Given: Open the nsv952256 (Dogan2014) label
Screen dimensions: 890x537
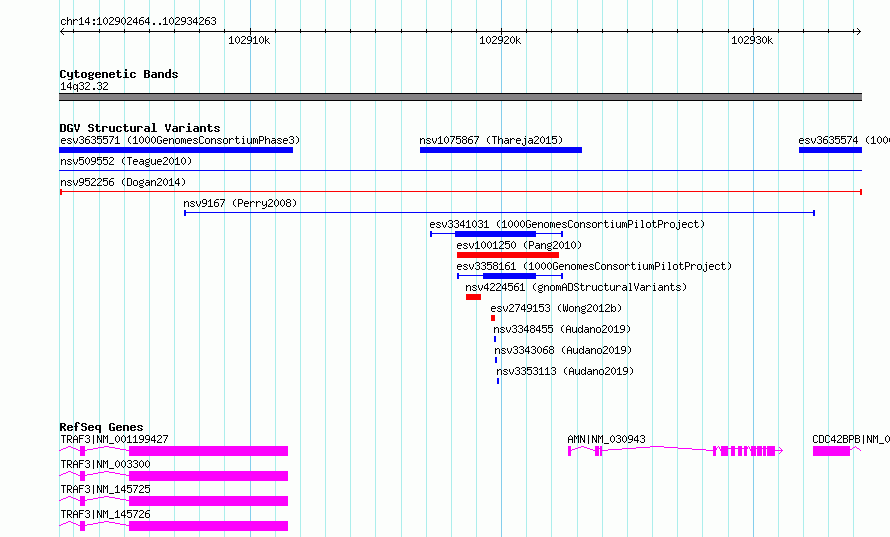Looking at the screenshot, I should tap(123, 182).
